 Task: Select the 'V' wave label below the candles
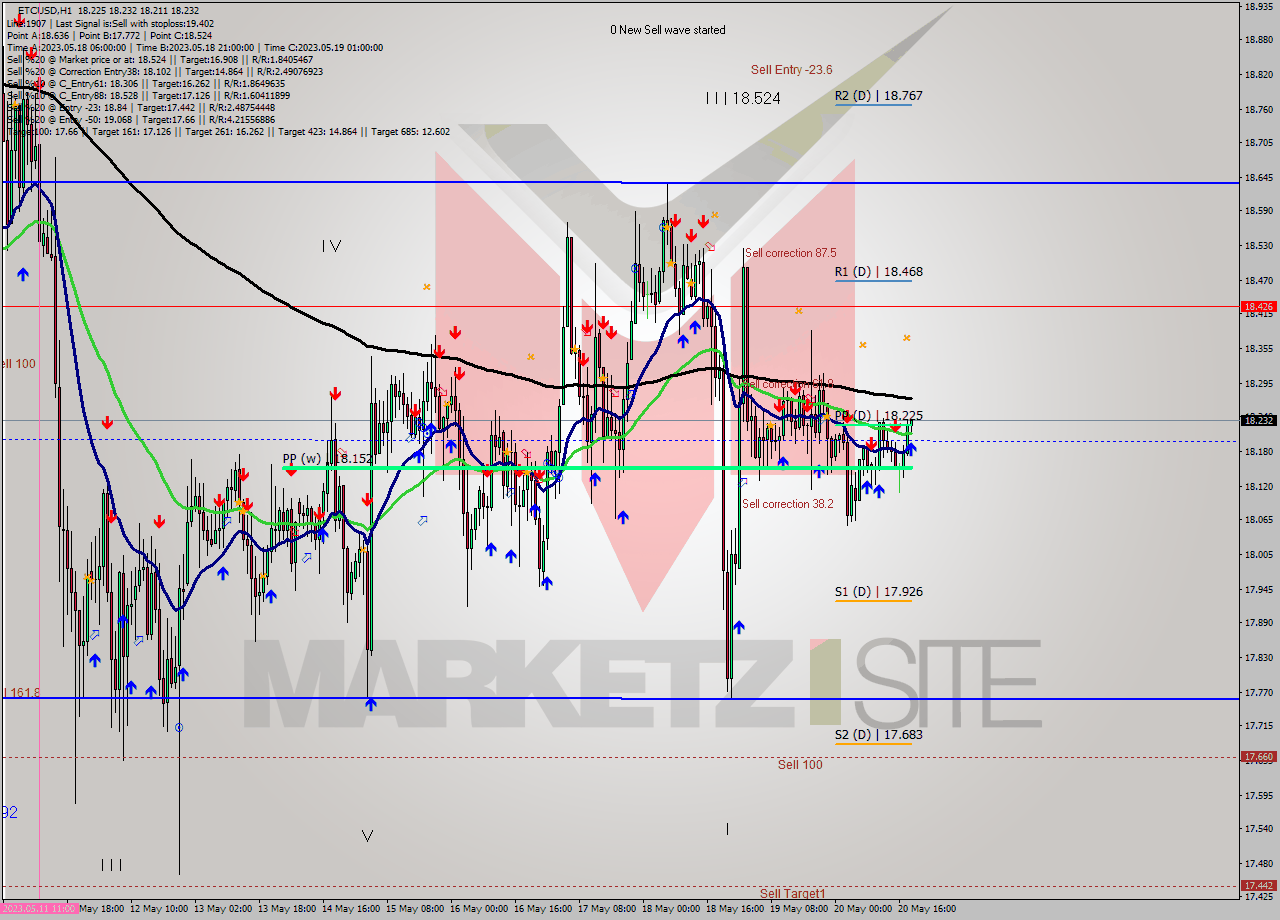367,836
